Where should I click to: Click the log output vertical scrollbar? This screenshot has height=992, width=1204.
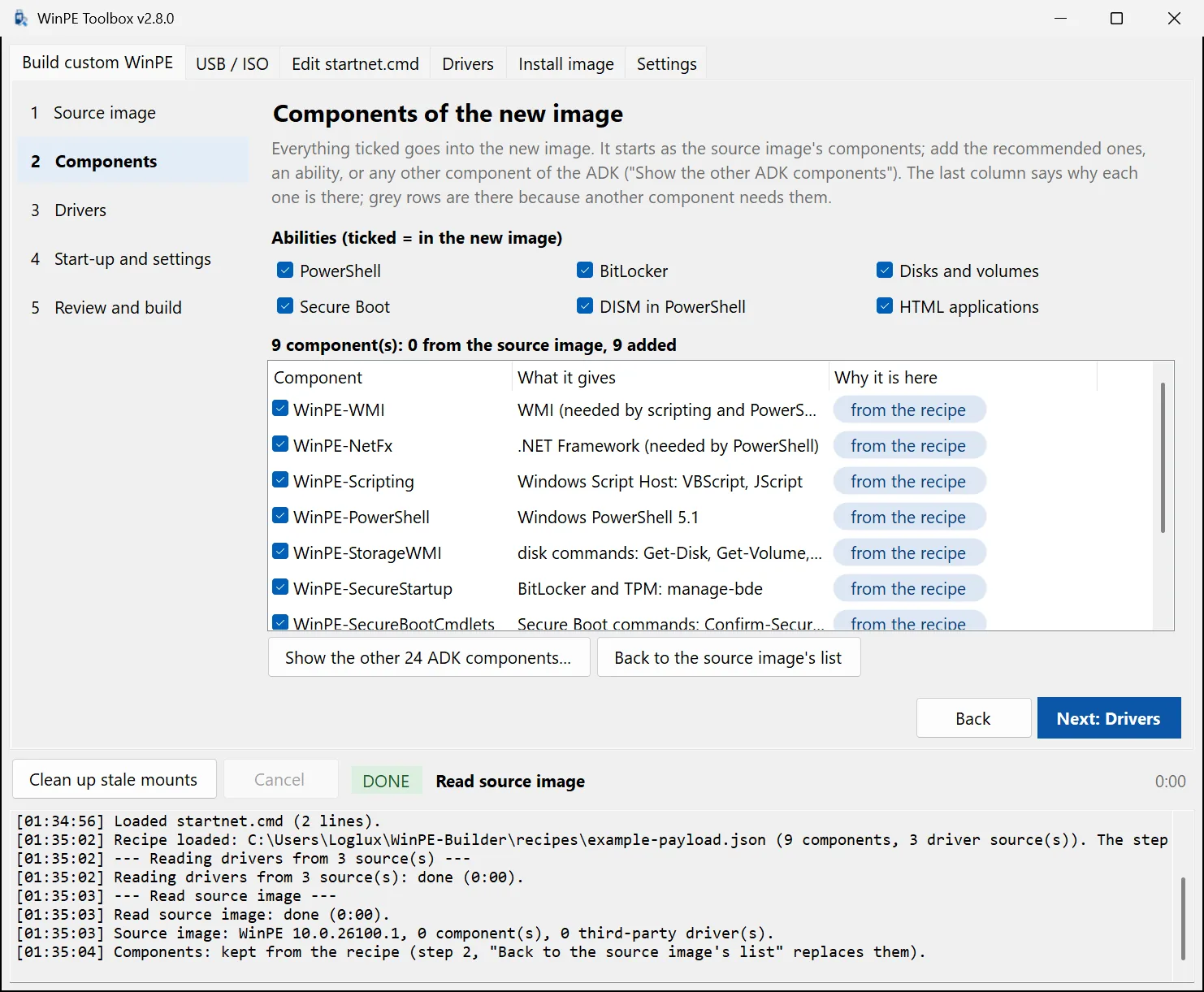(x=1183, y=919)
